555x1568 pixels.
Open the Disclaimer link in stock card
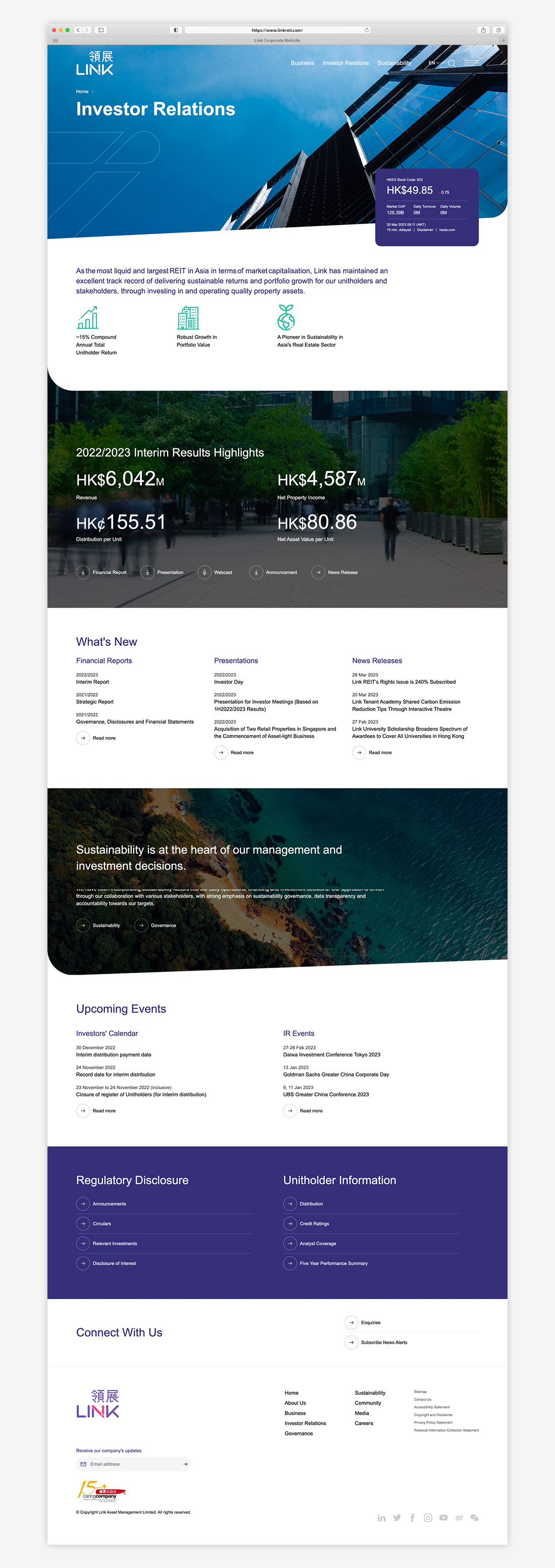coord(425,230)
